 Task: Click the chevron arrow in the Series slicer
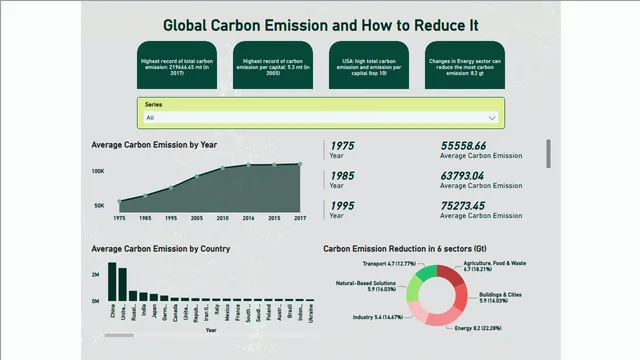[492, 118]
